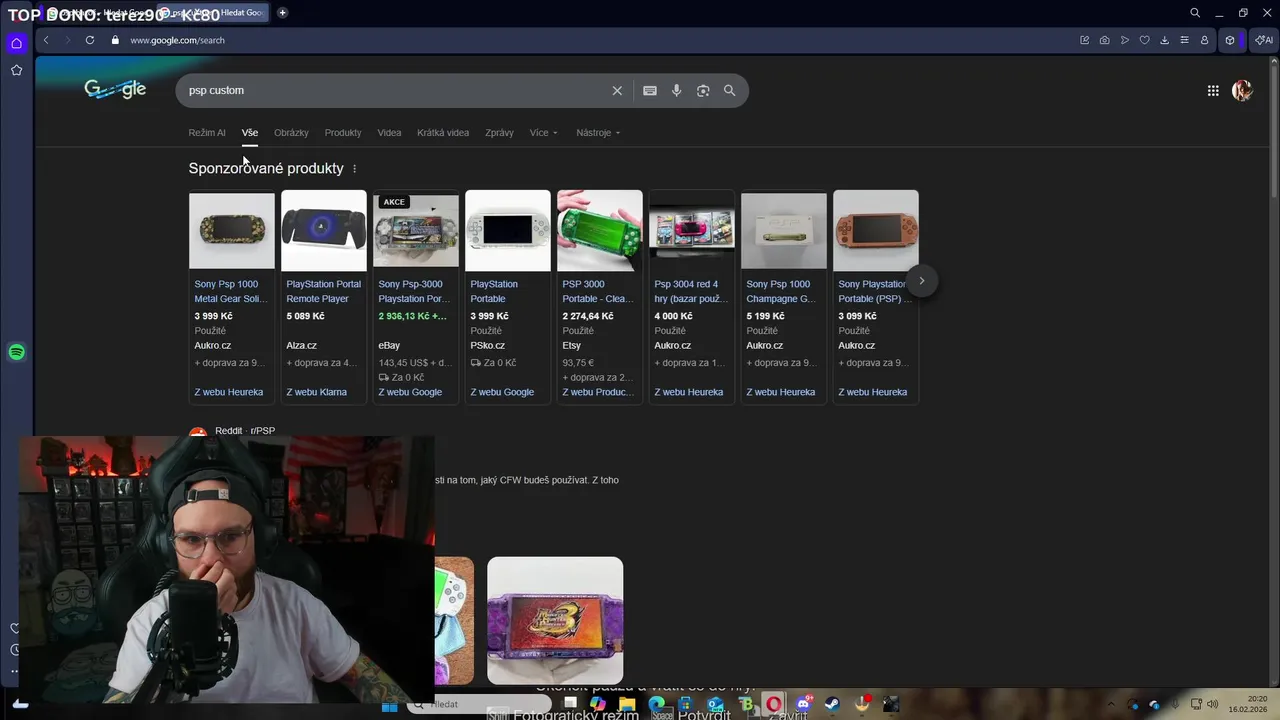Start voice search with microphone icon

(x=677, y=90)
